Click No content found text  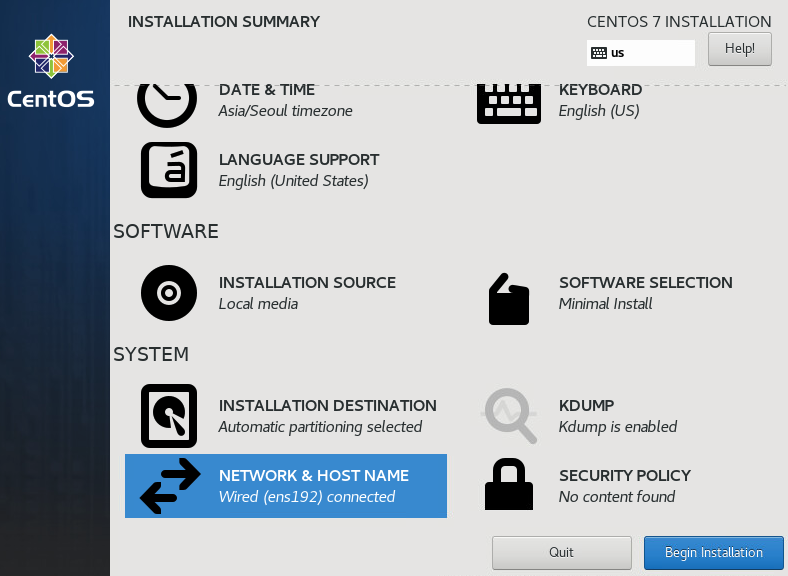tap(617, 497)
